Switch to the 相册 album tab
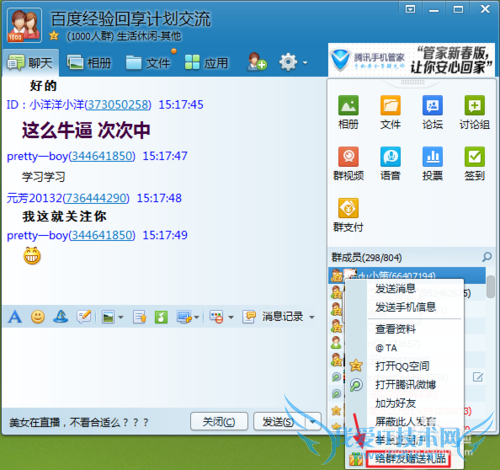Screen dimensions: 500x470 89,63
